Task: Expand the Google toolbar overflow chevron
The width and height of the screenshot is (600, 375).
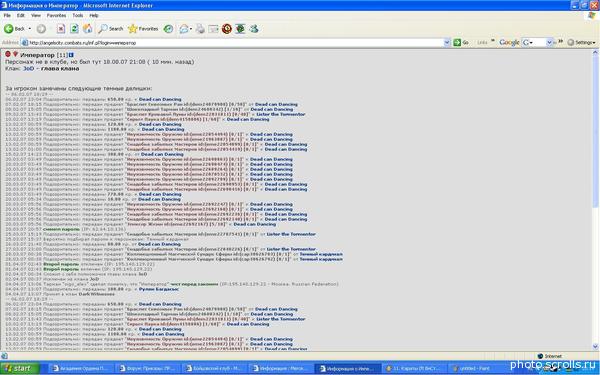Action: 561,41
